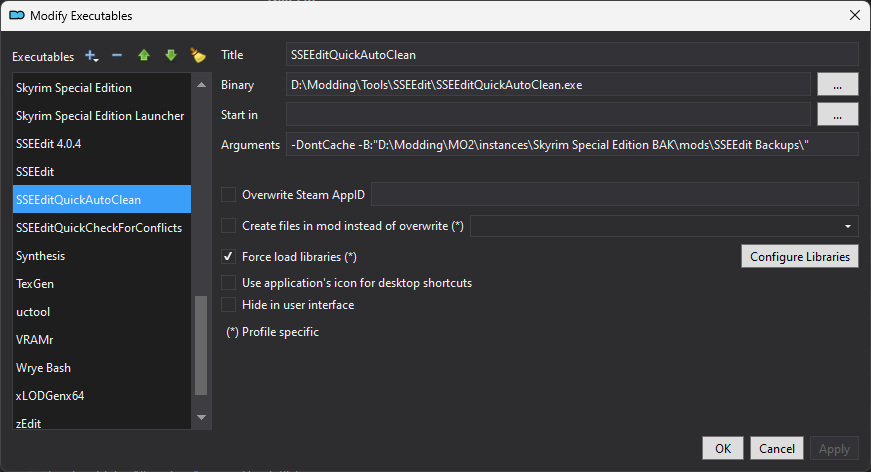Move executable up with green arrow

(x=144, y=56)
